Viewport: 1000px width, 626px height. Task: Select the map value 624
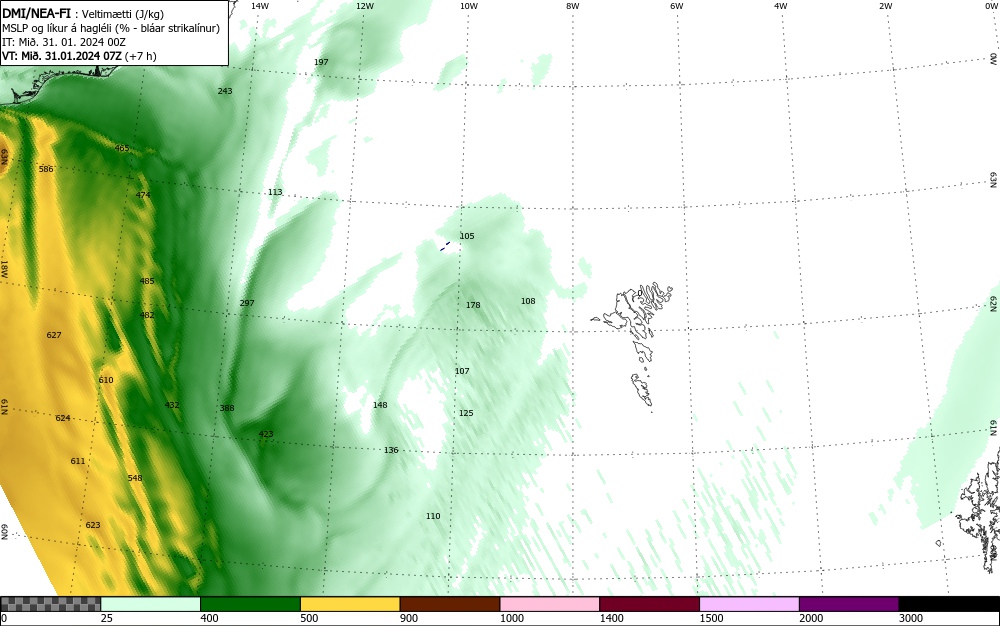click(62, 418)
